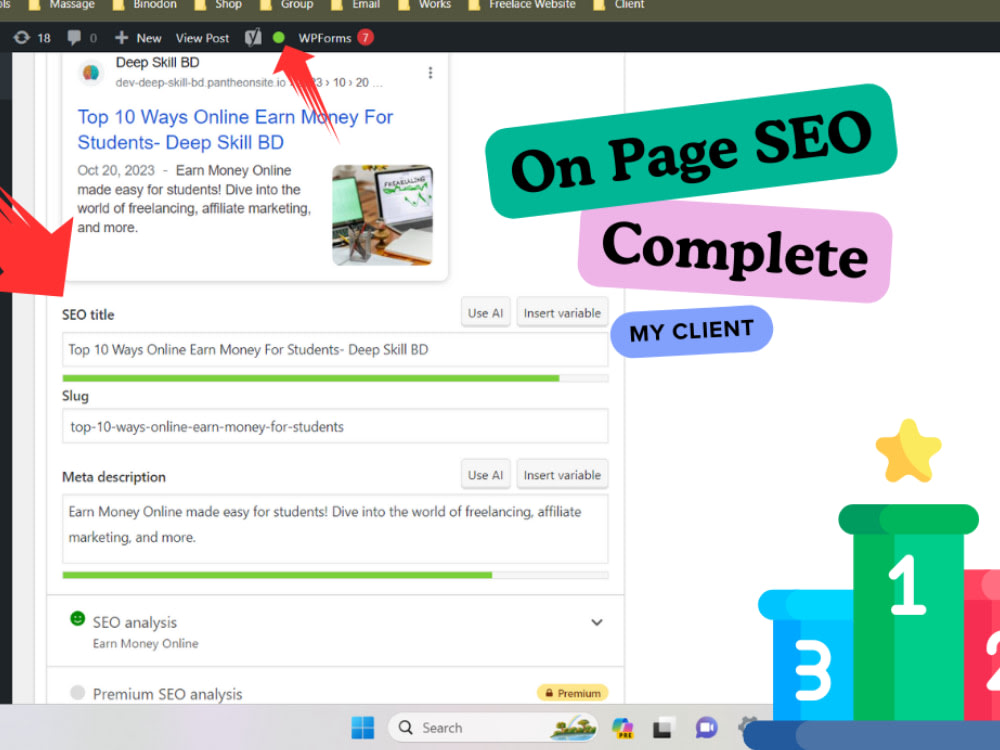Click the SEO analysis chevron arrow
Image resolution: width=1000 pixels, height=750 pixels.
pyautogui.click(x=597, y=622)
